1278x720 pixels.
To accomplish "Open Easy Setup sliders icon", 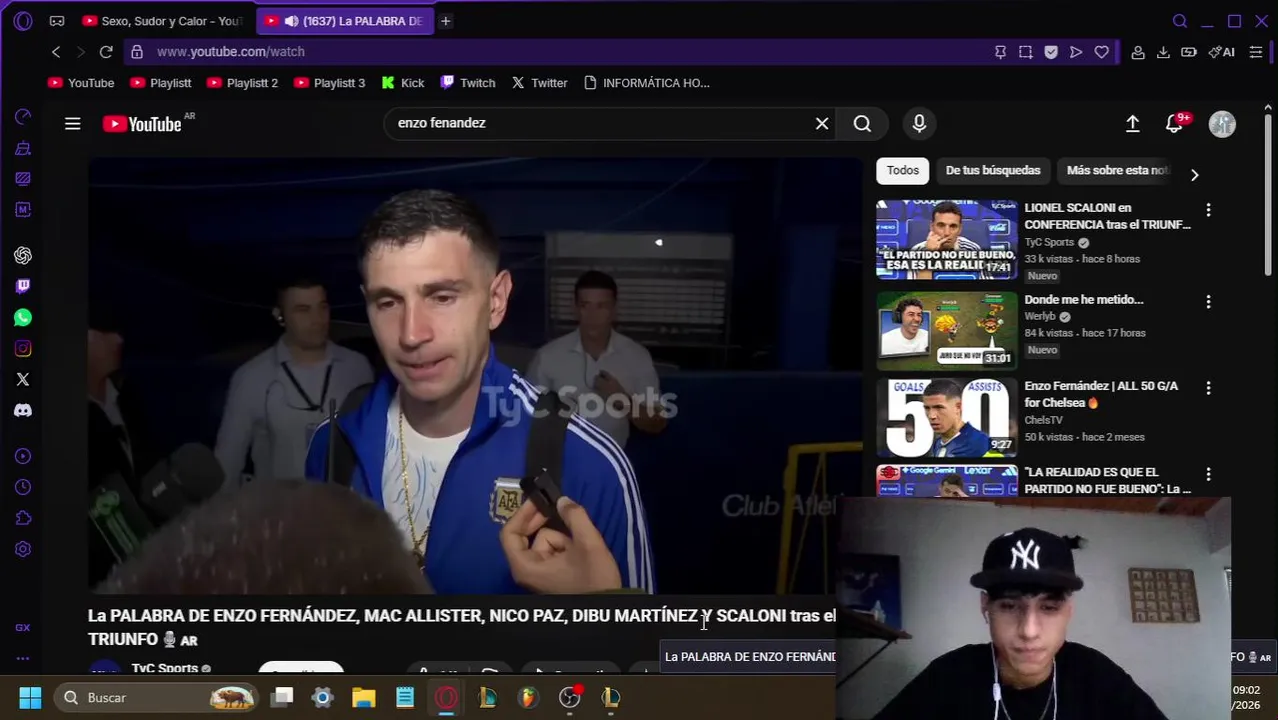I will point(1256,52).
